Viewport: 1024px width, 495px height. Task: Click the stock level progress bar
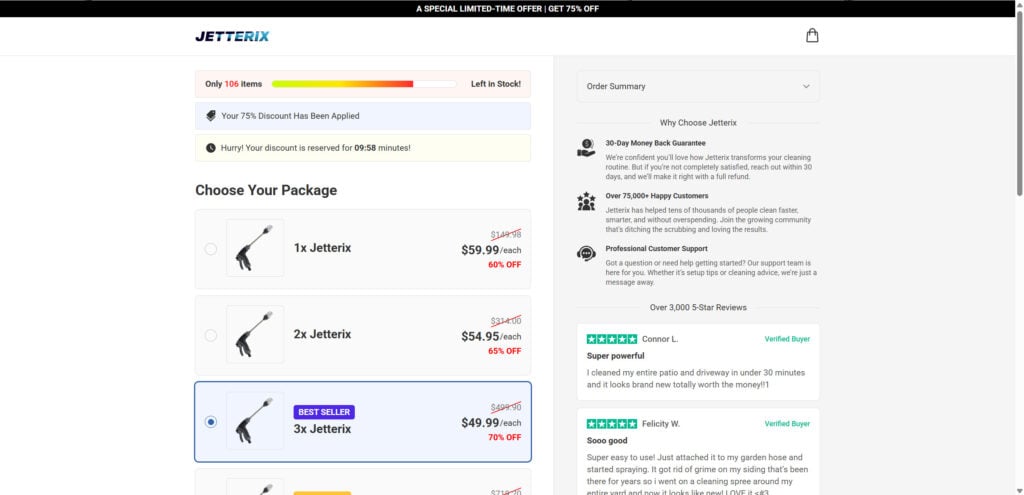pyautogui.click(x=364, y=84)
